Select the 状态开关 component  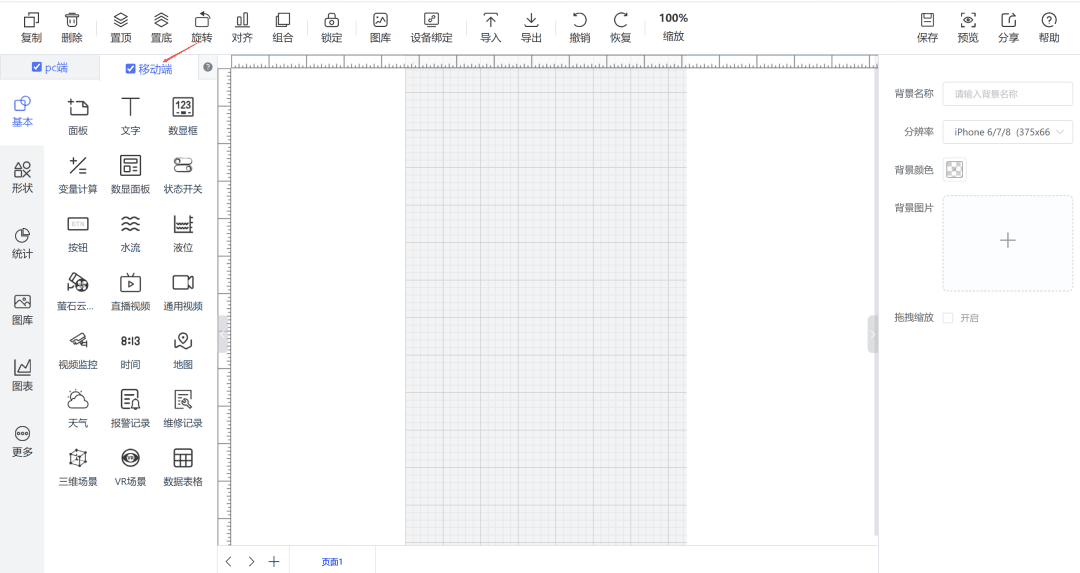[183, 175]
